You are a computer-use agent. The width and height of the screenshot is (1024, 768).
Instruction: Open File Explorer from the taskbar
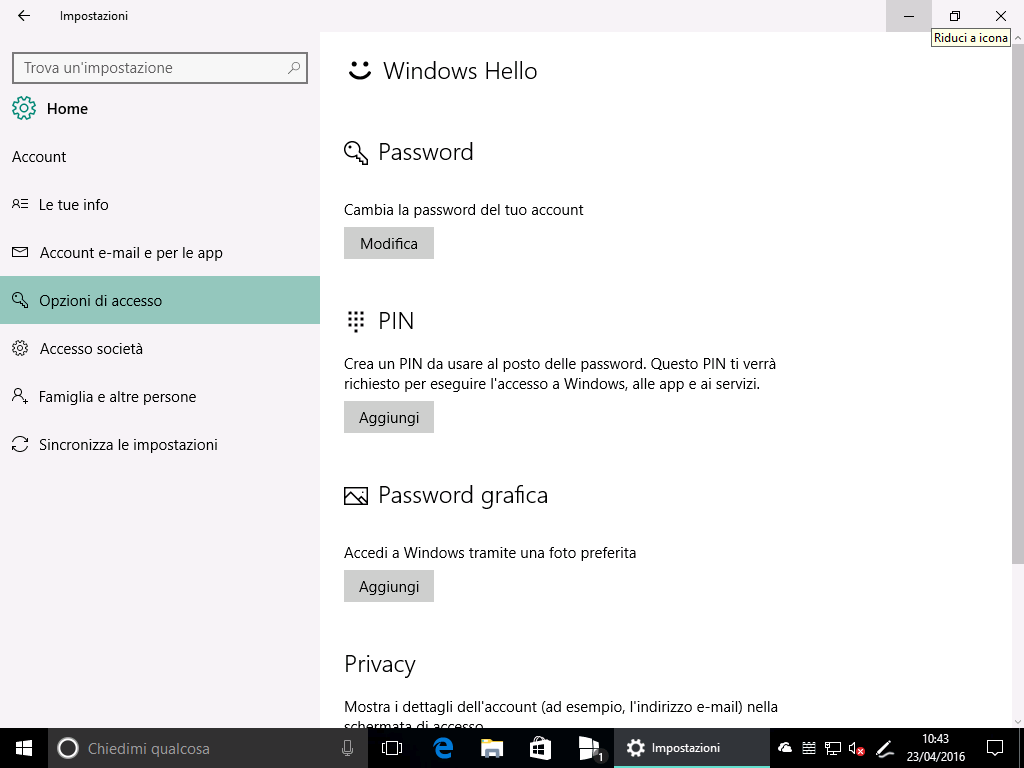[492, 748]
